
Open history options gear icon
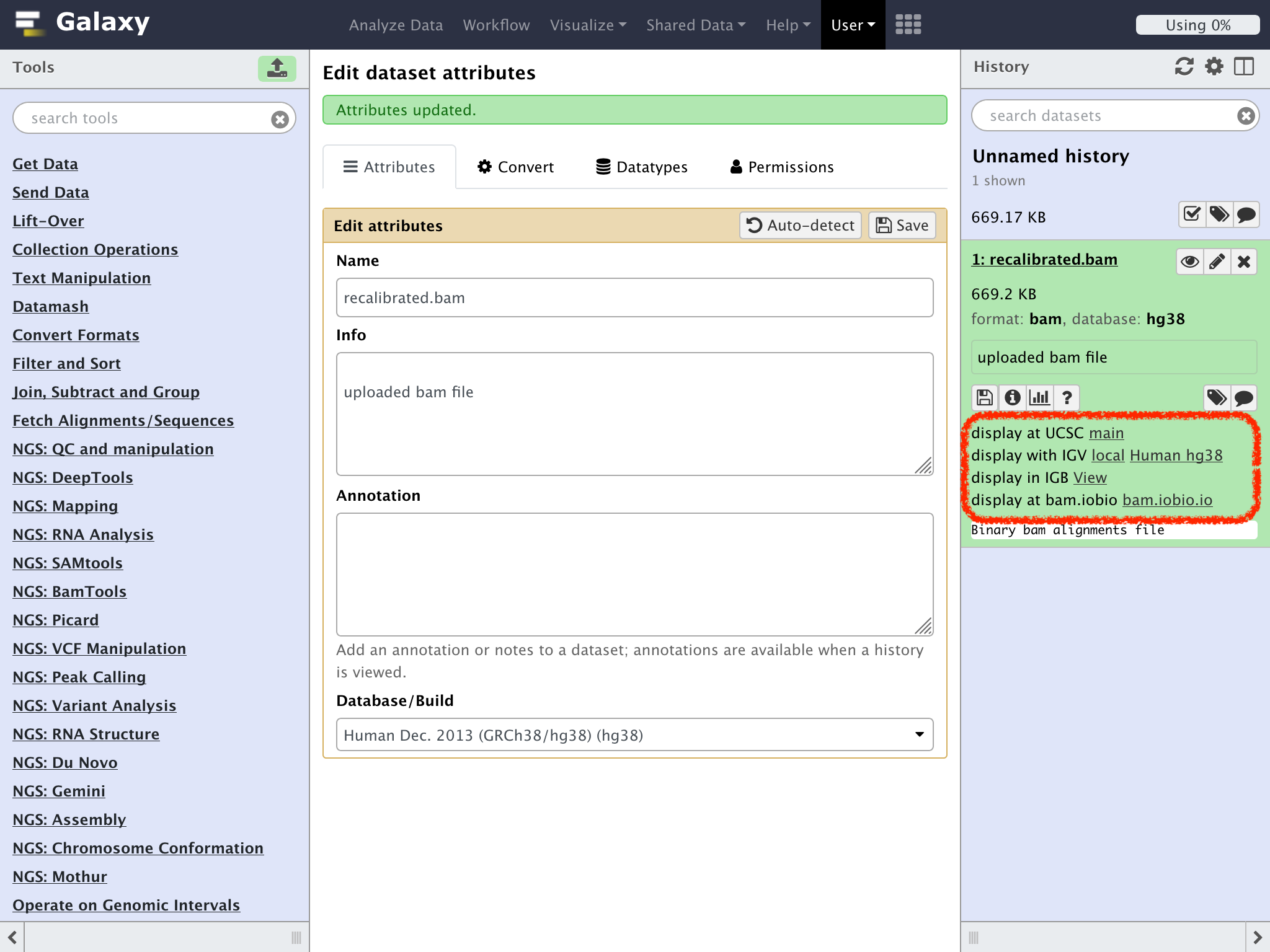click(1214, 66)
